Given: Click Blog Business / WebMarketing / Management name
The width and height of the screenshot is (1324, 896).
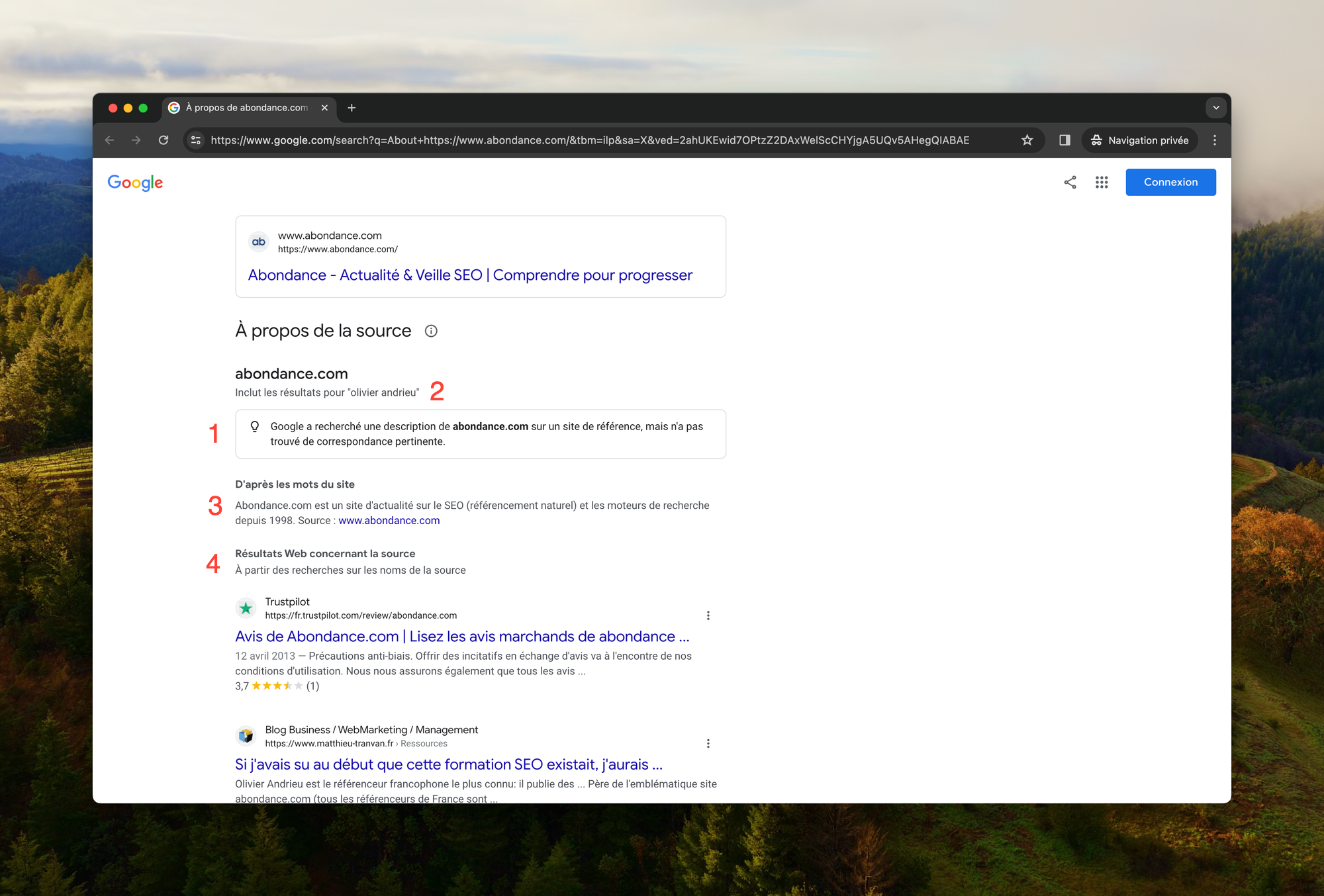Looking at the screenshot, I should (x=371, y=730).
